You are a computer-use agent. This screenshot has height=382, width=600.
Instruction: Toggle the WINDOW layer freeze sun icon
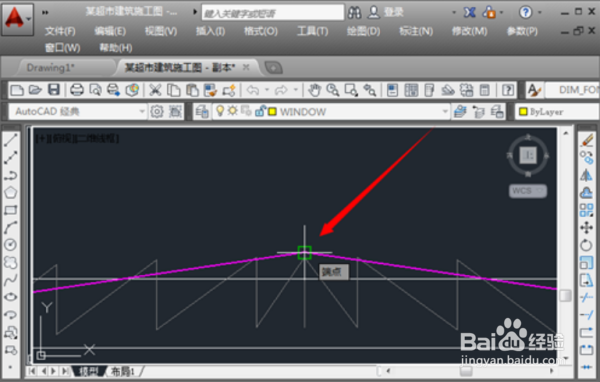point(232,111)
